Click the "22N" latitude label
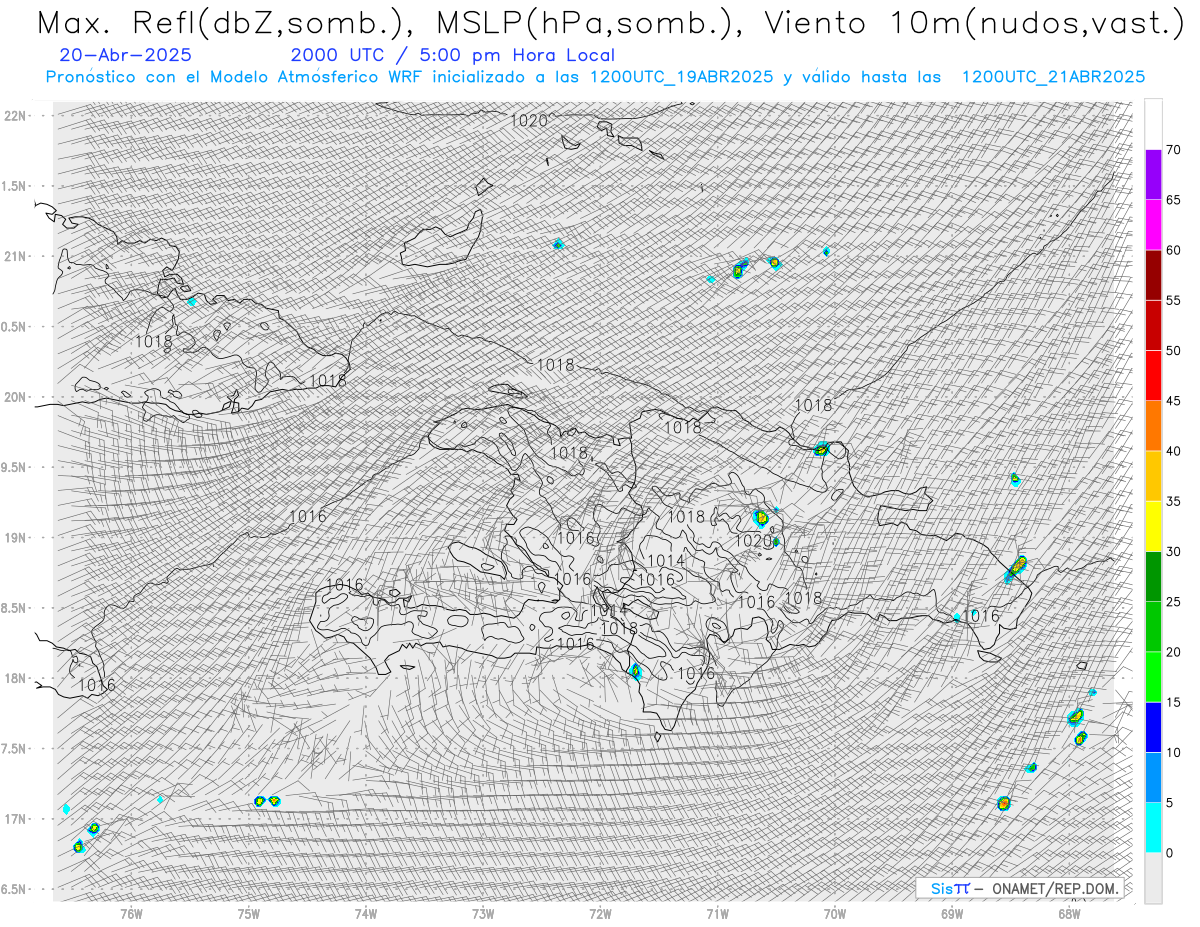The image size is (1200, 927). (x=17, y=116)
